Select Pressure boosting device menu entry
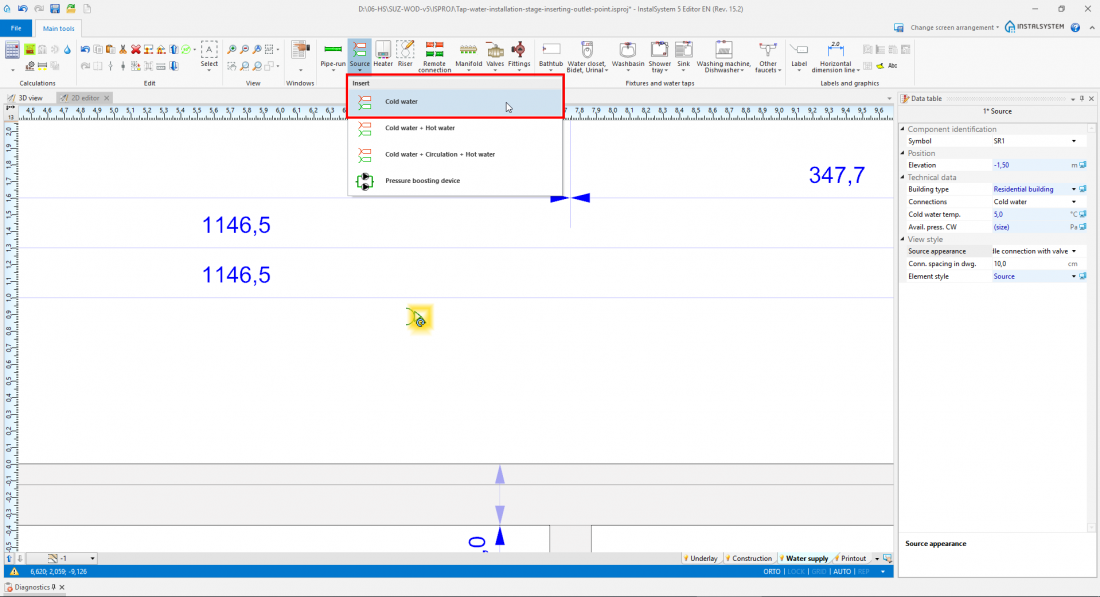 (422, 181)
